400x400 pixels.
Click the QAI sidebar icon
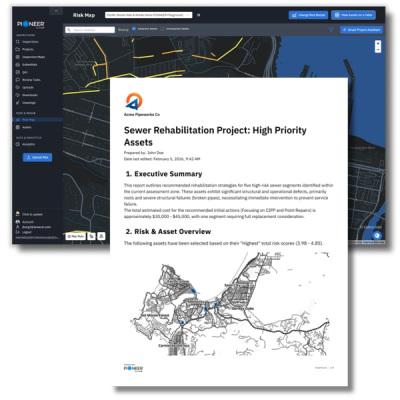click(18, 72)
